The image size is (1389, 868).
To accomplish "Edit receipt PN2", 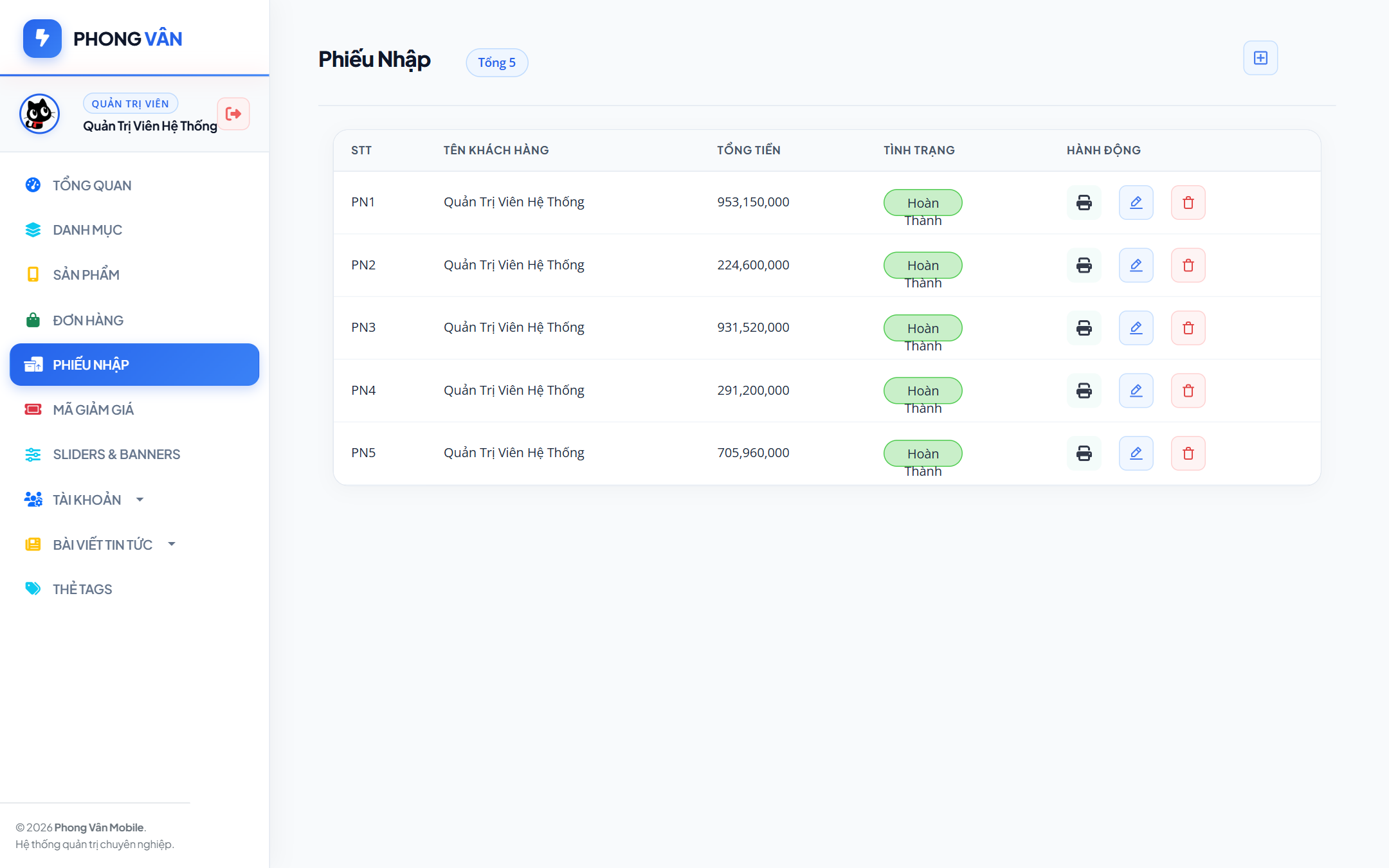I will pyautogui.click(x=1136, y=265).
